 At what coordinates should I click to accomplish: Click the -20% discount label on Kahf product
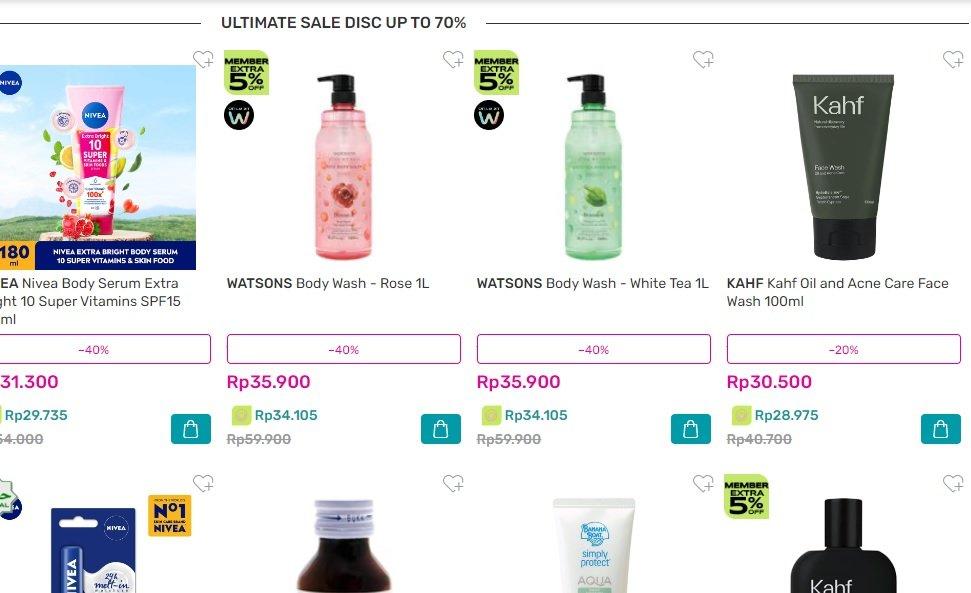[843, 349]
